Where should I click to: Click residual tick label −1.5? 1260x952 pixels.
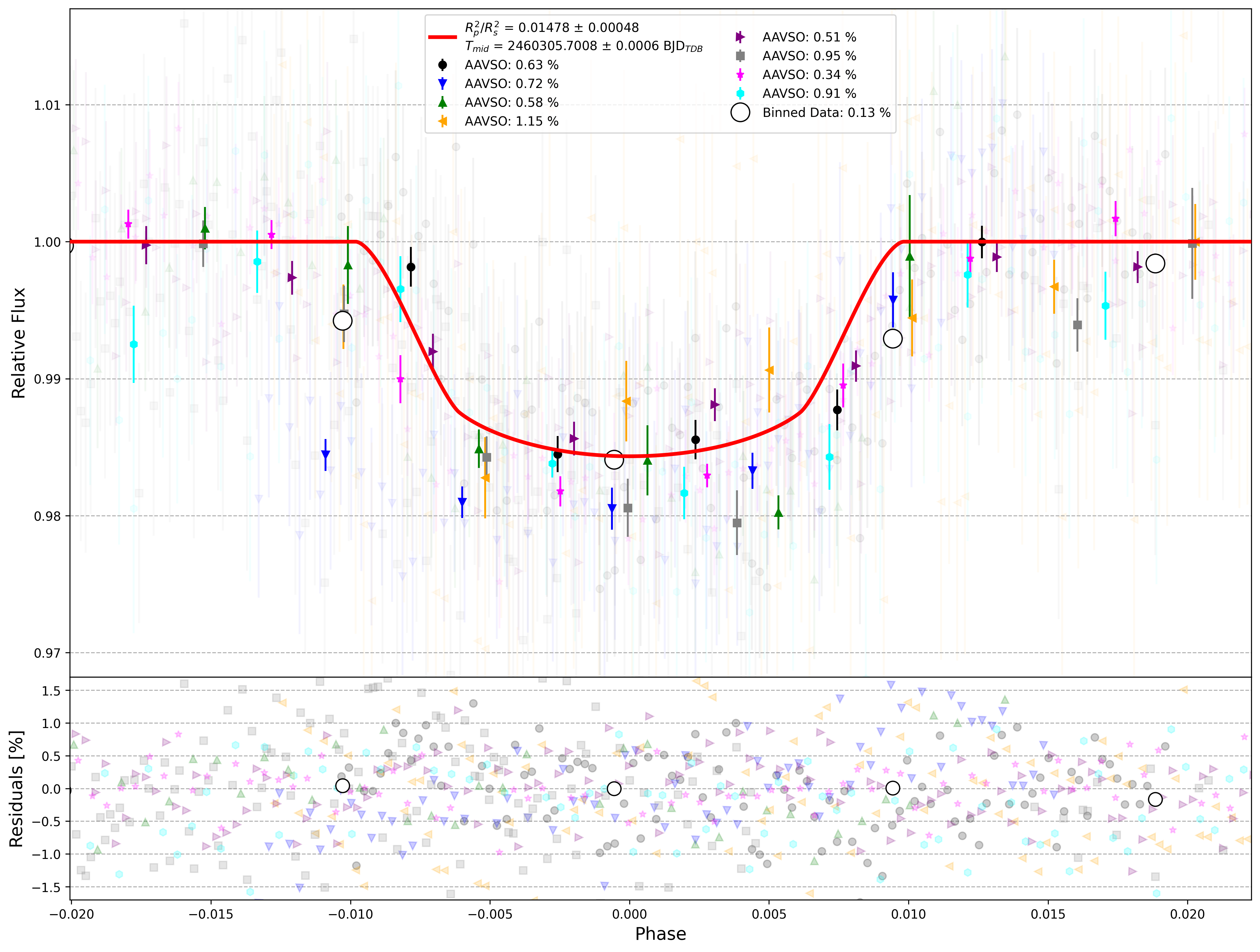(46, 888)
